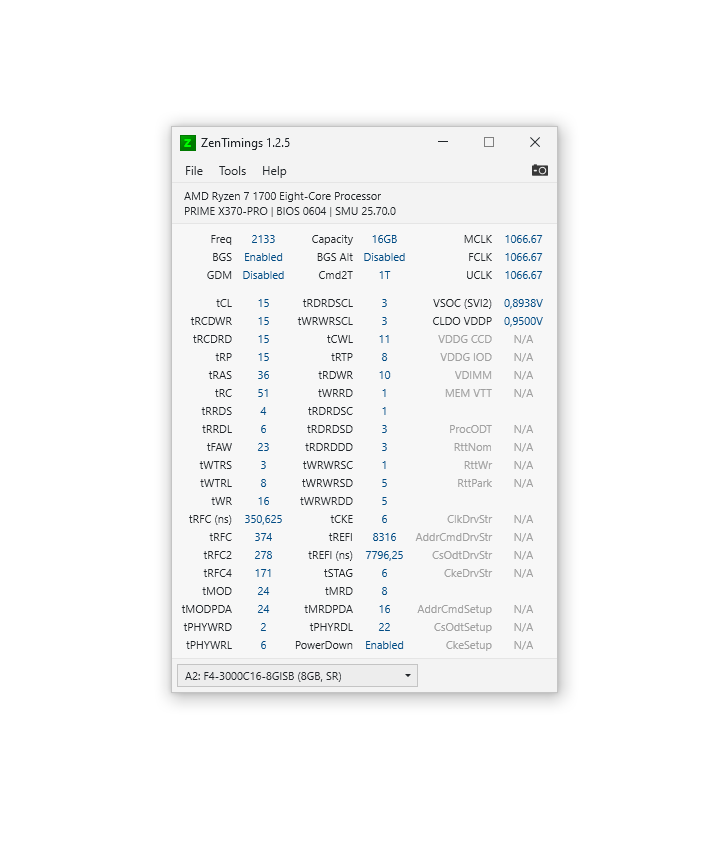Click the tRFC2 value 278

(263, 555)
